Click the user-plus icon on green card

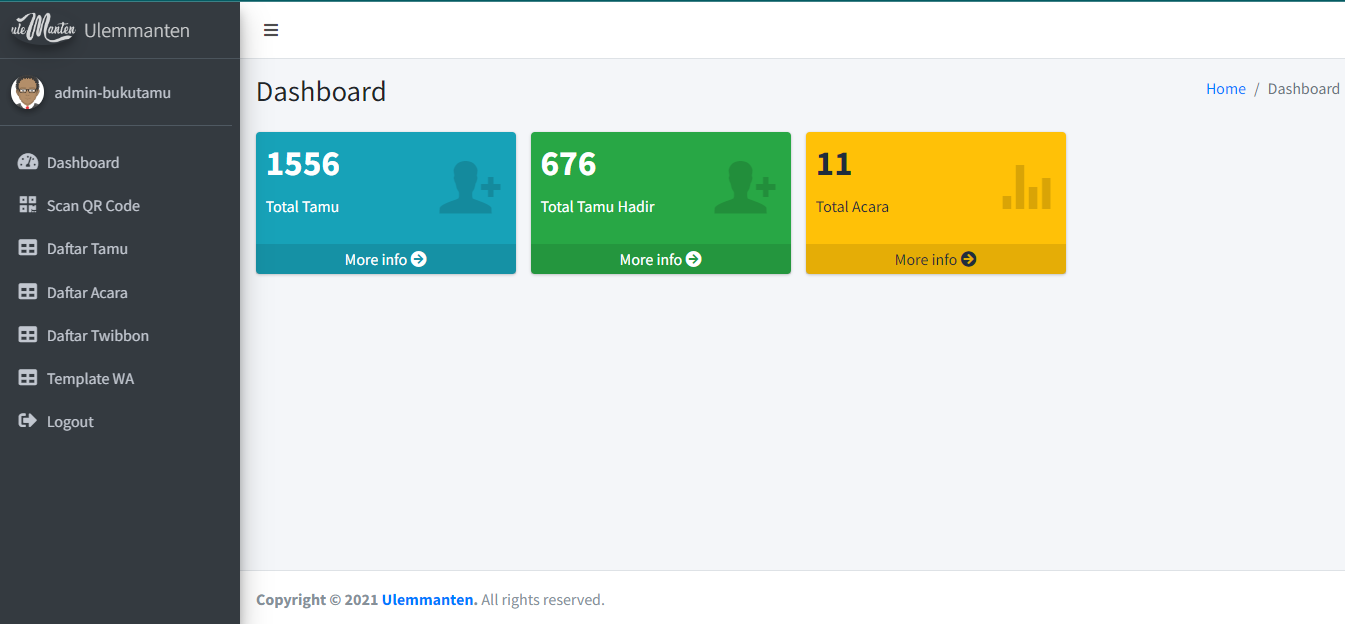point(744,188)
